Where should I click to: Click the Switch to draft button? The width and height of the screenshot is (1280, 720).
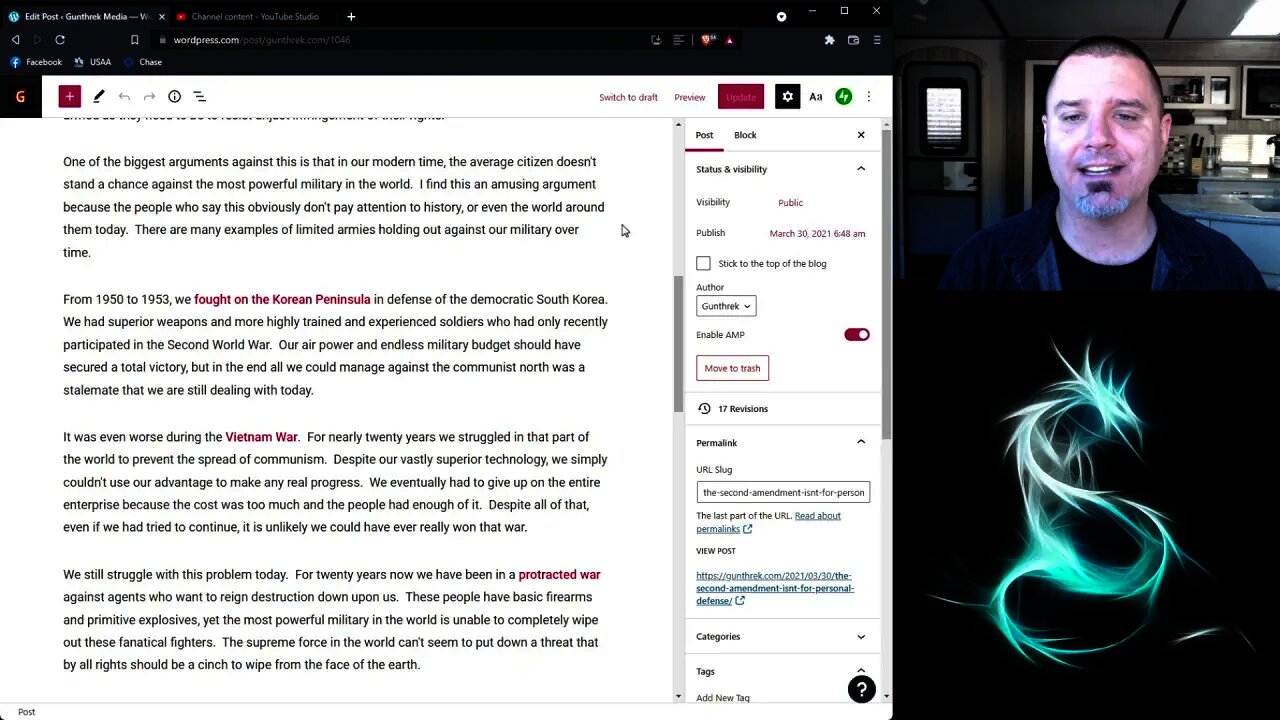click(x=628, y=97)
